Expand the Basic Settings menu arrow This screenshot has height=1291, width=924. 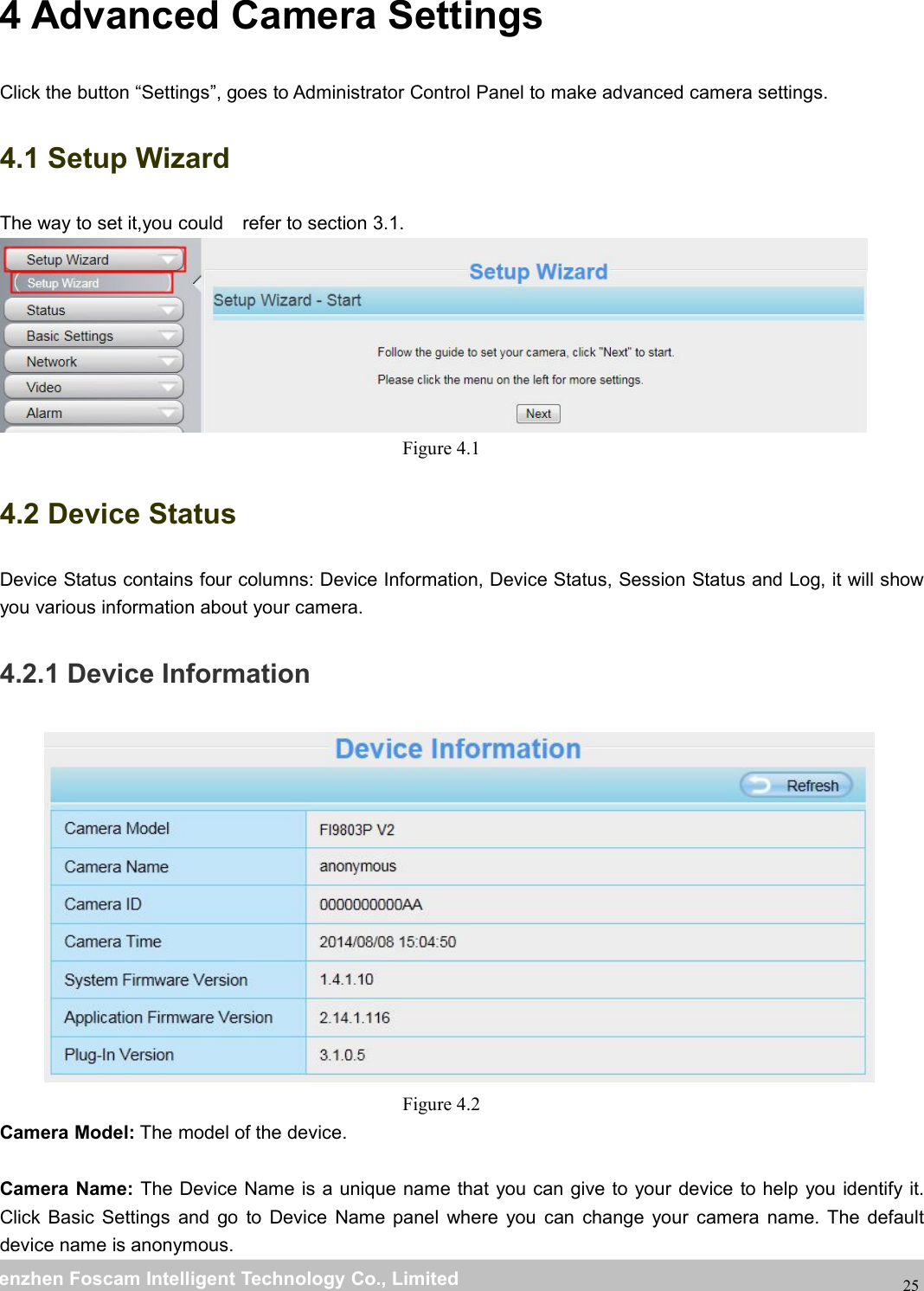click(x=169, y=336)
